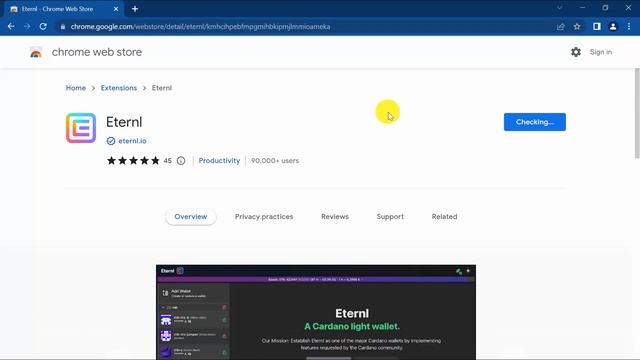The width and height of the screenshot is (640, 360).
Task: Click the browser forward arrow
Action: click(x=27, y=27)
